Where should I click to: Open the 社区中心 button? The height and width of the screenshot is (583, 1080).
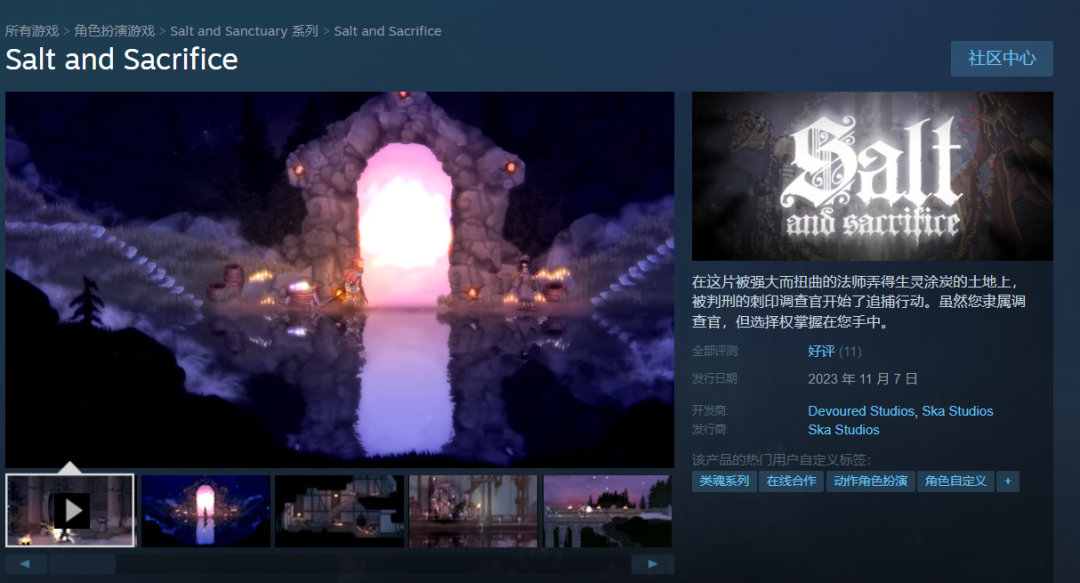coord(1001,59)
